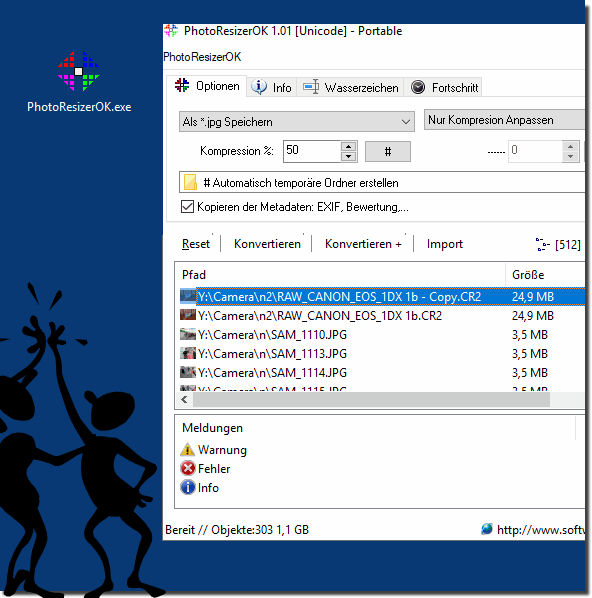Sort list by the Größe column header
The width and height of the screenshot is (592, 598).
point(545,275)
